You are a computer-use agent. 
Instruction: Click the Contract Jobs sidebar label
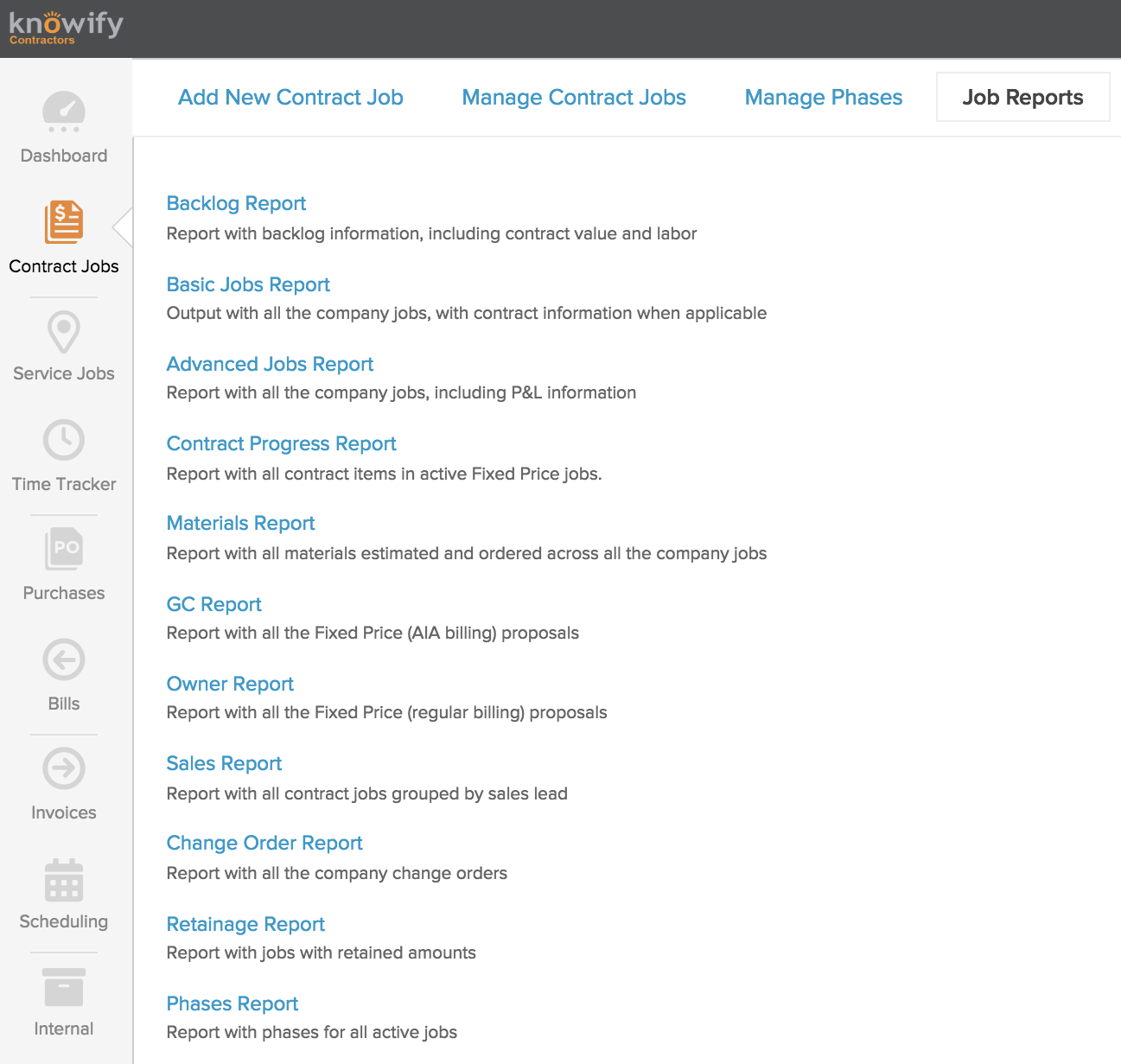[x=64, y=266]
